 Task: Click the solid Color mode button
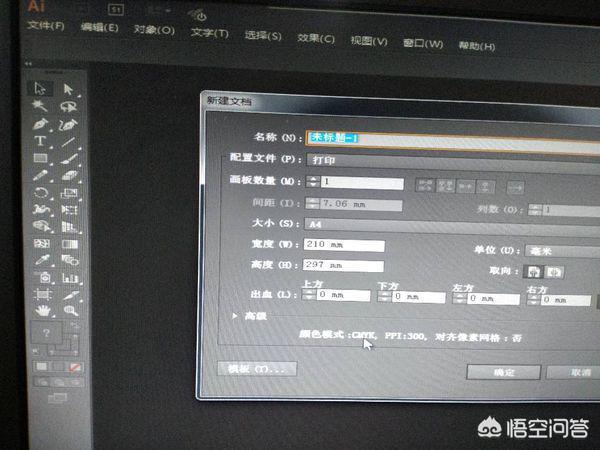[x=41, y=367]
